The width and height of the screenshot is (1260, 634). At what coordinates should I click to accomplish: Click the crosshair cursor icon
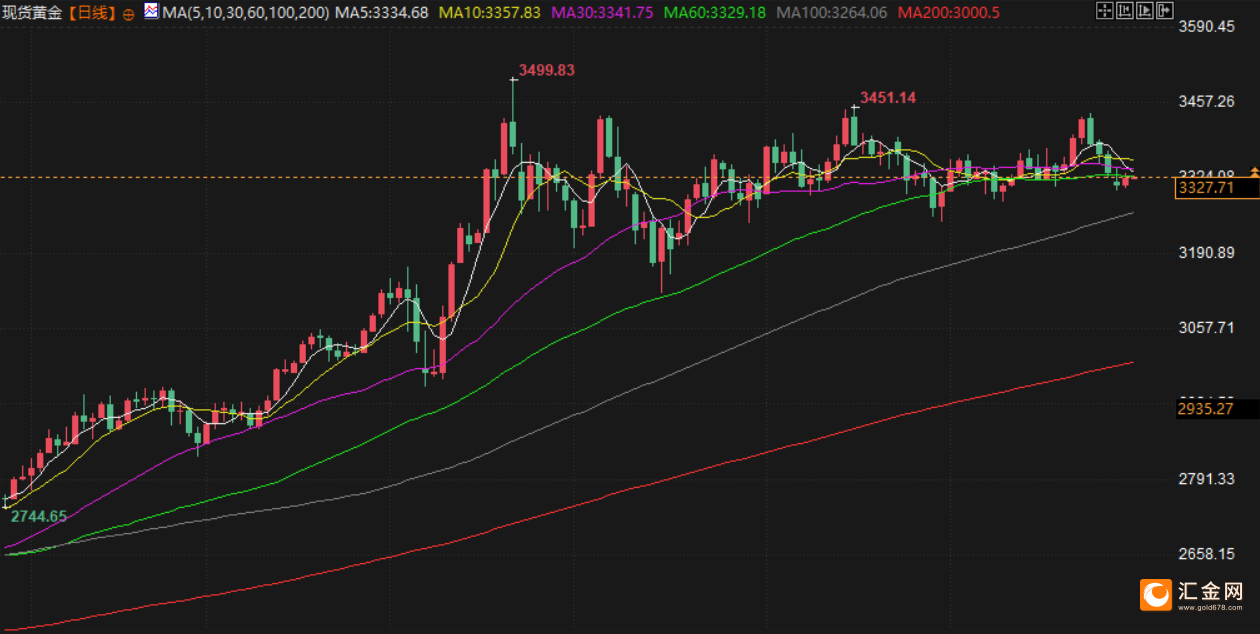(1105, 10)
